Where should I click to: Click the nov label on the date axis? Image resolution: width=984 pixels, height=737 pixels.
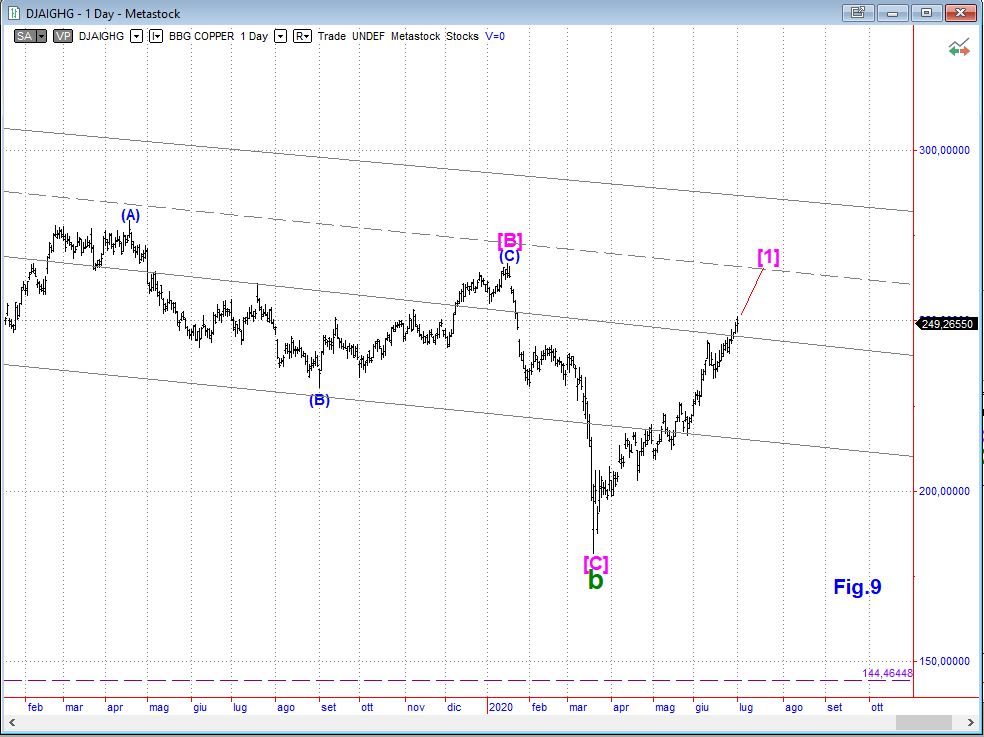(416, 707)
